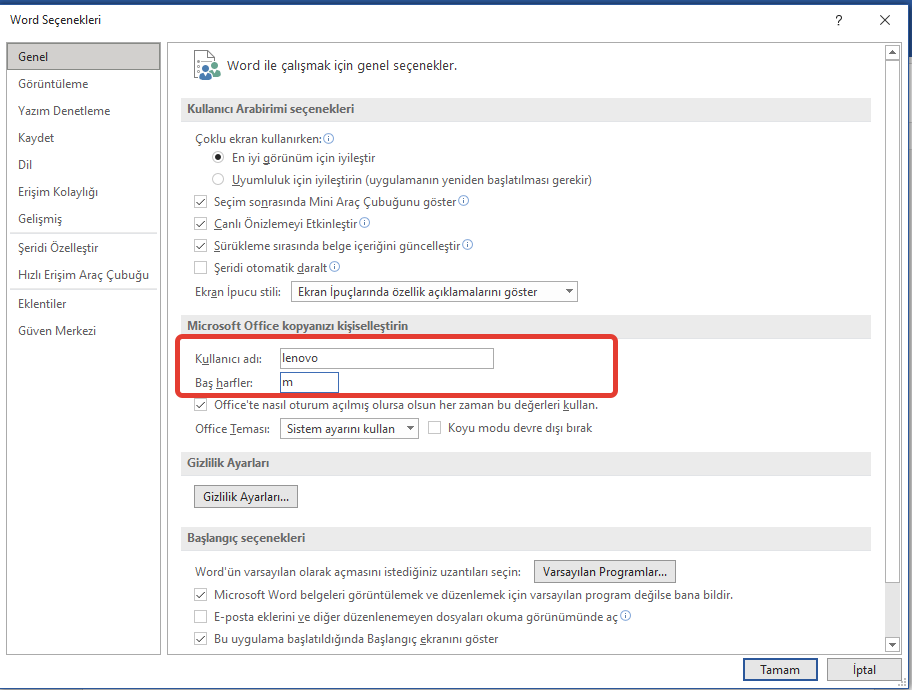
Task: Enable Şeridi otomatik daralt checkbox
Action: pos(200,268)
